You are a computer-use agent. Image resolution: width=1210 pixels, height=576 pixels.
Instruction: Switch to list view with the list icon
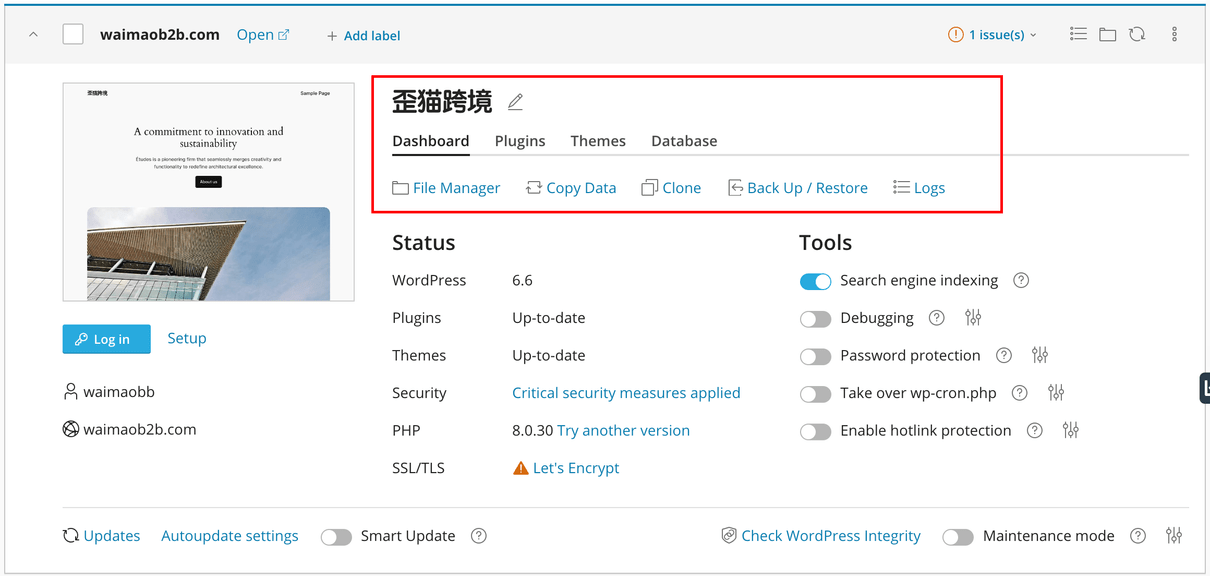coord(1078,33)
